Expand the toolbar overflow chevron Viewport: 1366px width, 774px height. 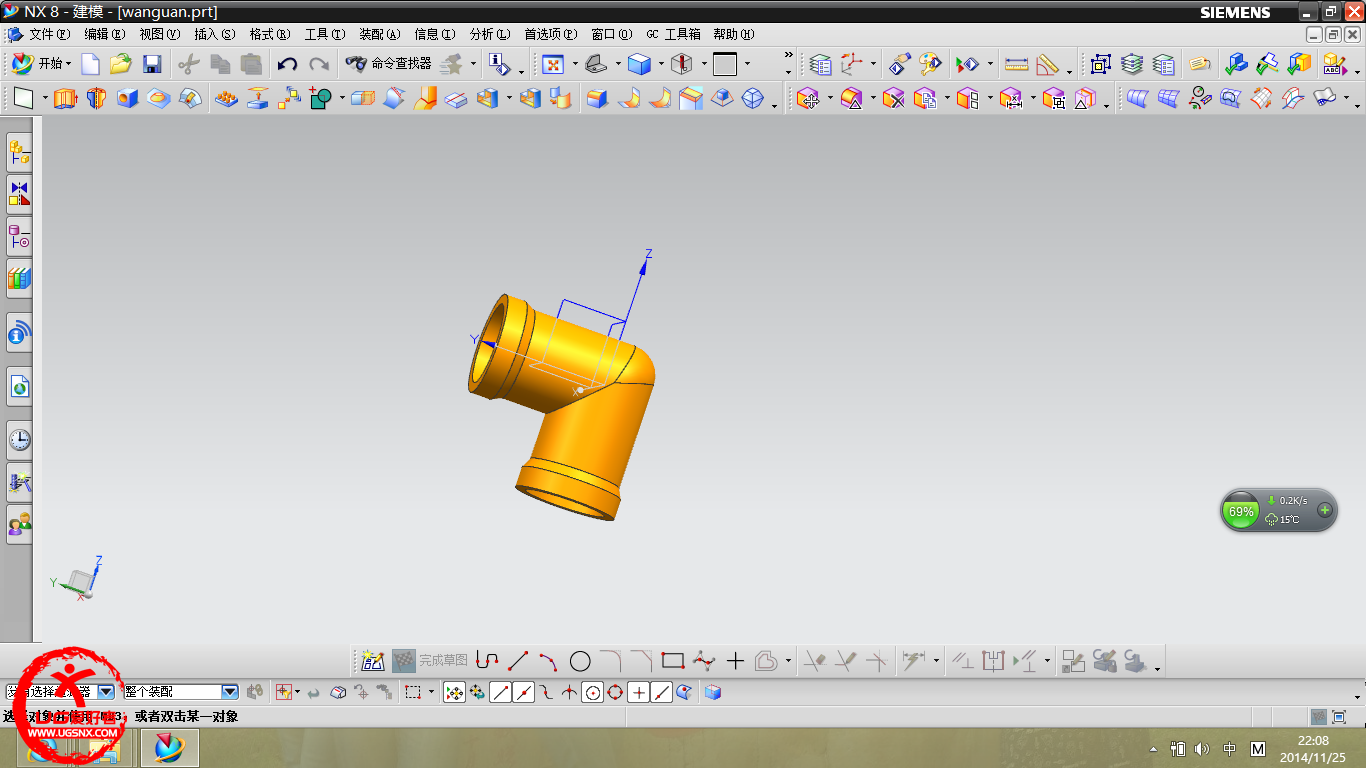point(788,56)
